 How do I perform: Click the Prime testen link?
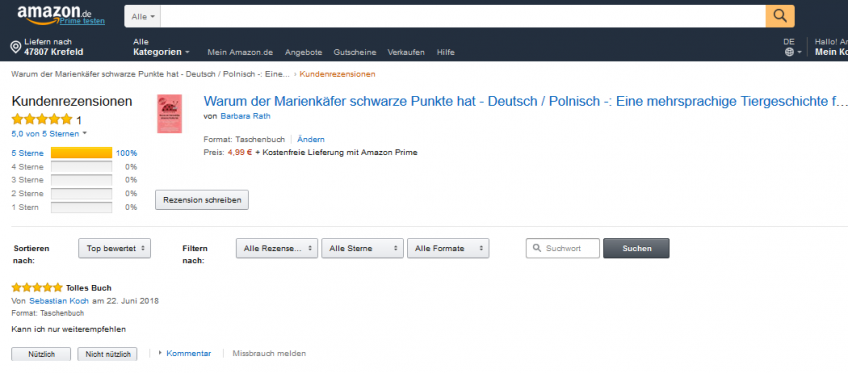point(82,21)
